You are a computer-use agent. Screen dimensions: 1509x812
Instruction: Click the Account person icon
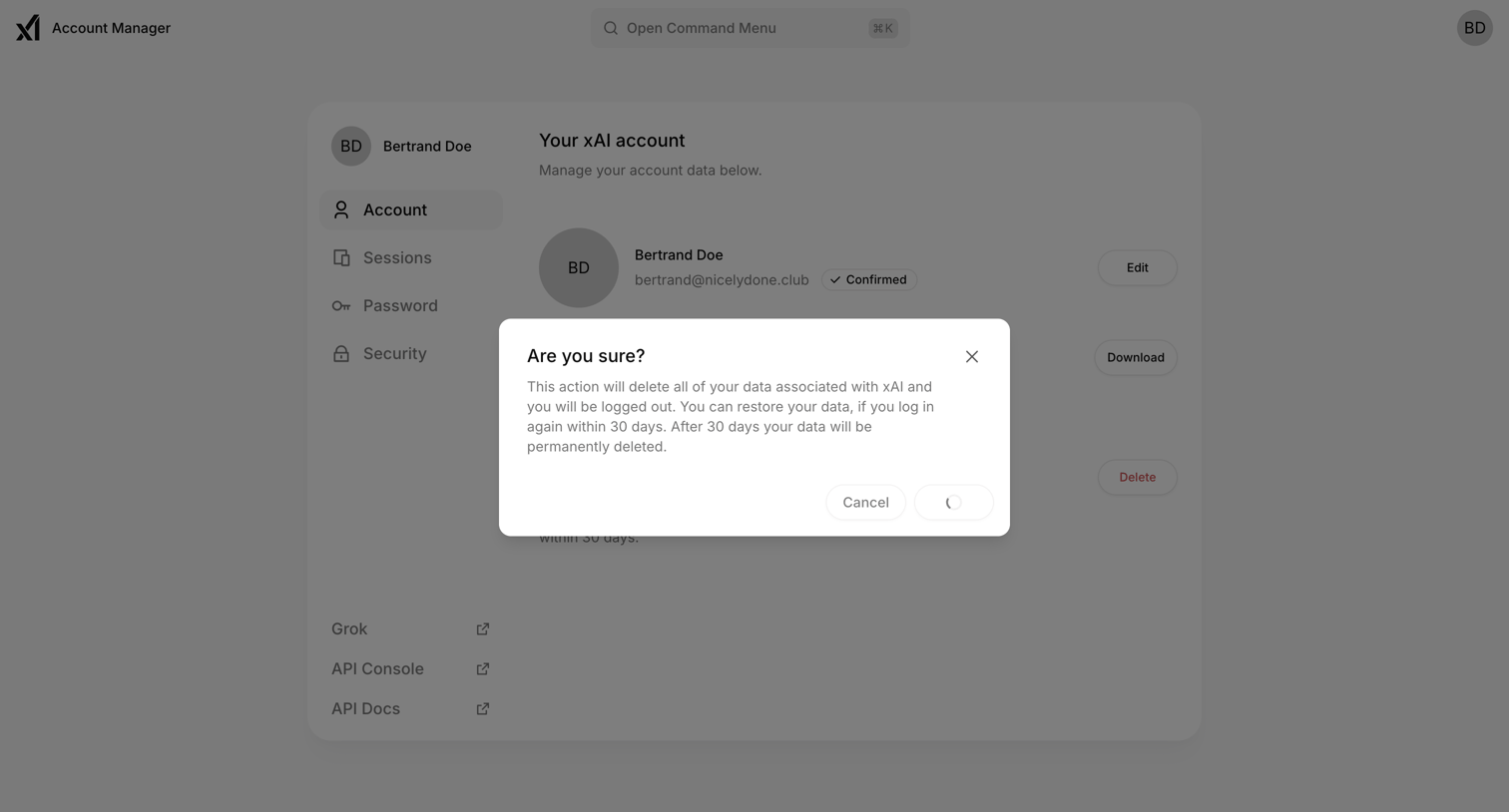(x=341, y=209)
